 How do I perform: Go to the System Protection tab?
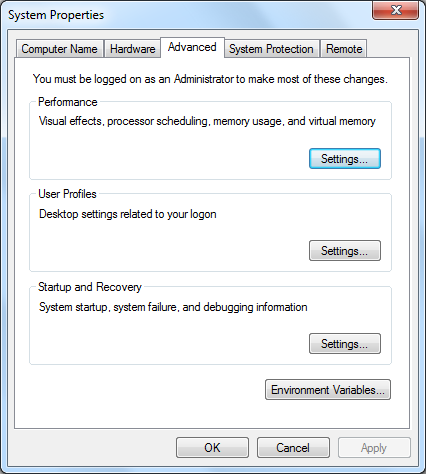tap(271, 49)
